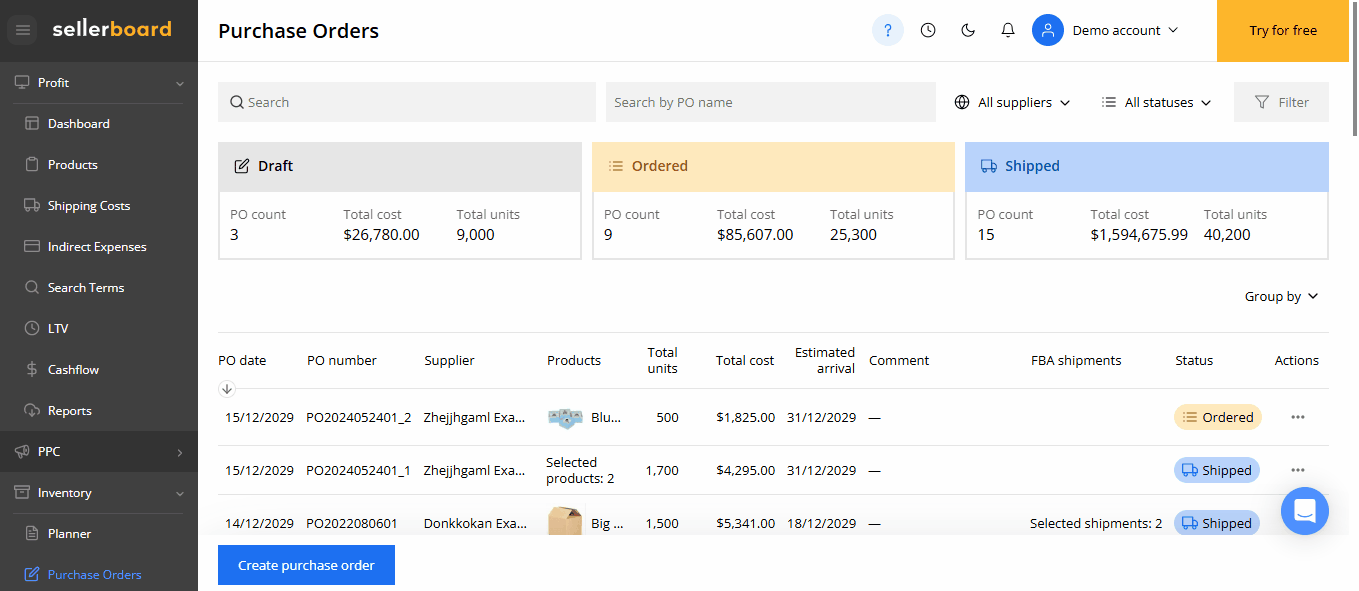1359x591 pixels.
Task: Open the chat support bubble
Action: tap(1304, 511)
